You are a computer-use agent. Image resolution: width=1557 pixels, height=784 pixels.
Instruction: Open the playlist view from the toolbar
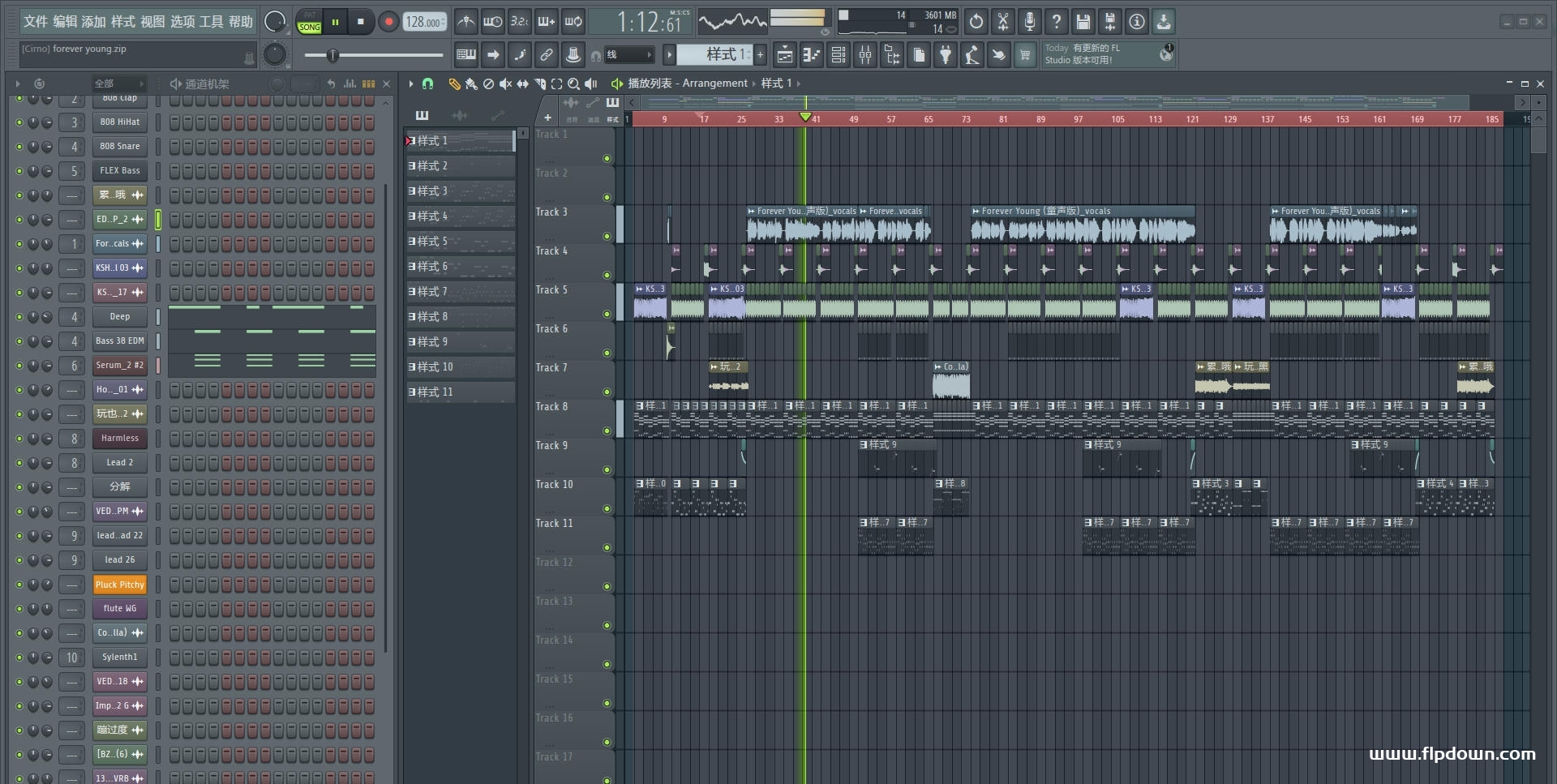[x=785, y=55]
